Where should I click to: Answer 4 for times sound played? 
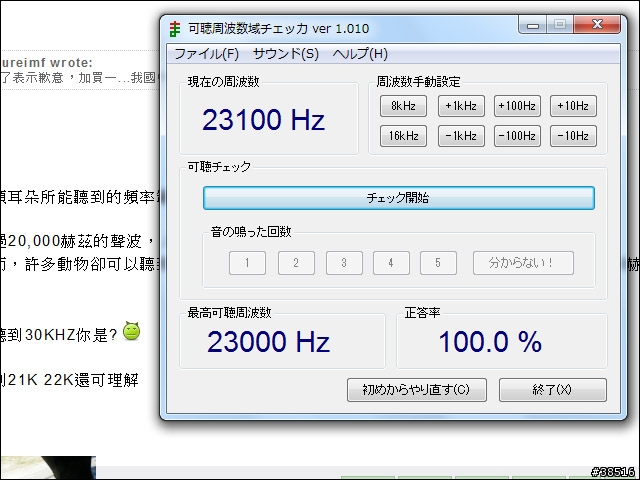pos(391,263)
